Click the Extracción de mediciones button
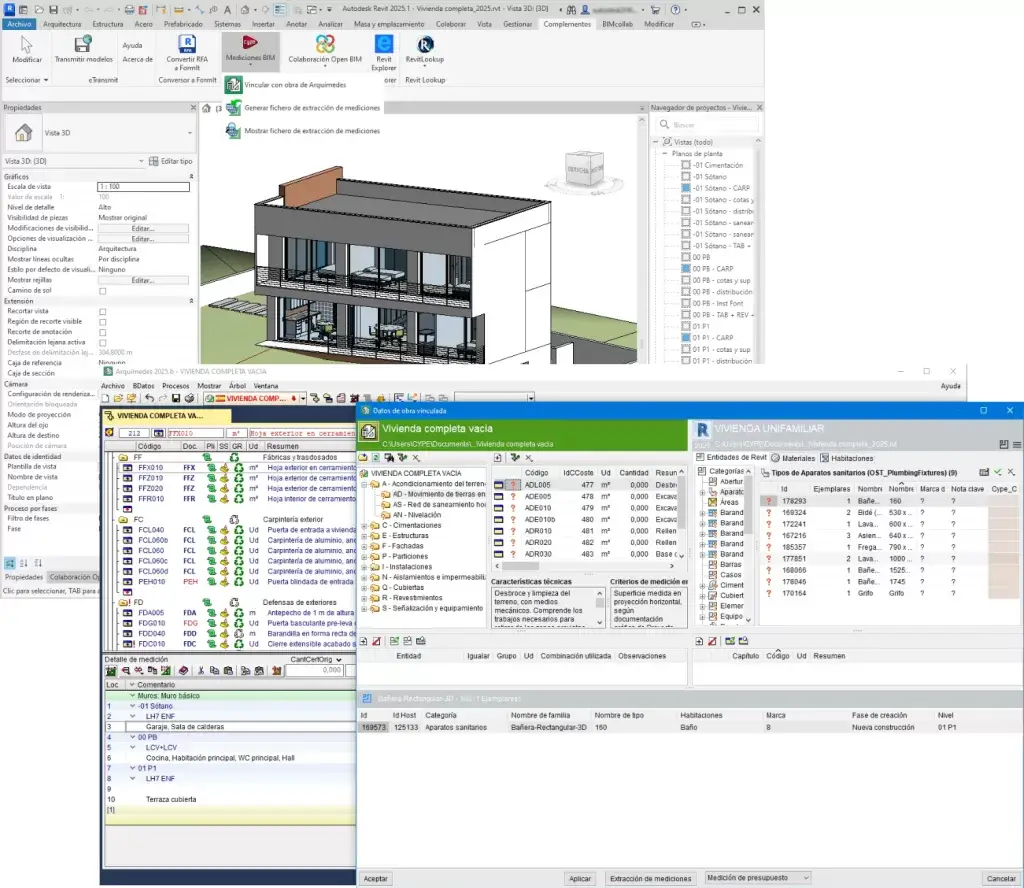This screenshot has width=1024, height=888. click(x=651, y=878)
